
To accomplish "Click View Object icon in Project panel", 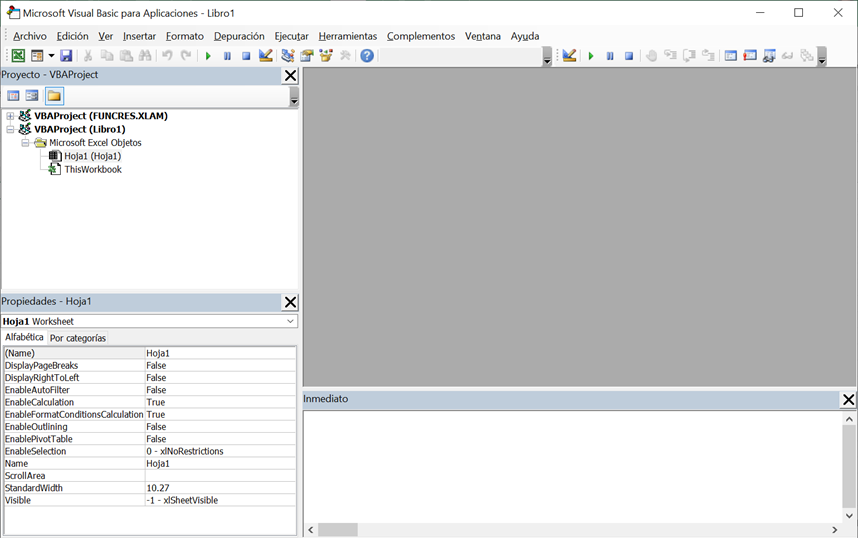I will [32, 96].
